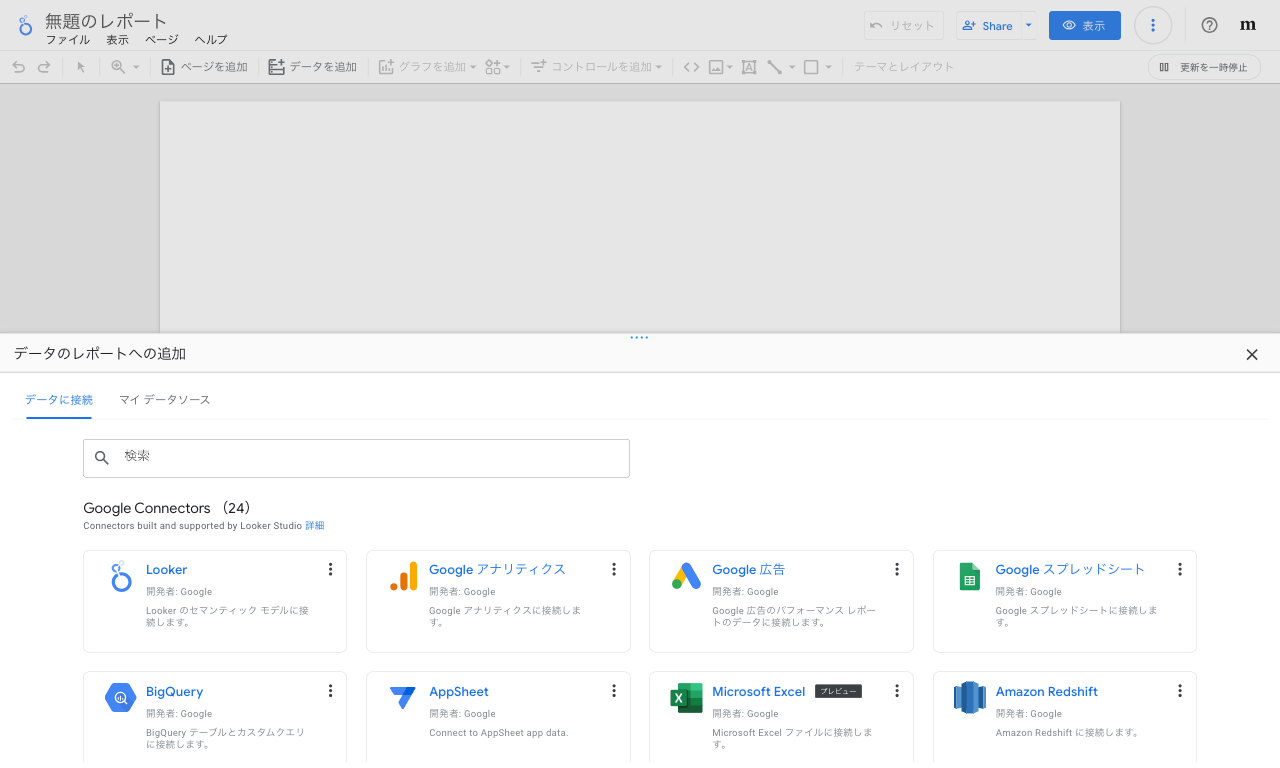Click the connector search input field

pyautogui.click(x=357, y=458)
